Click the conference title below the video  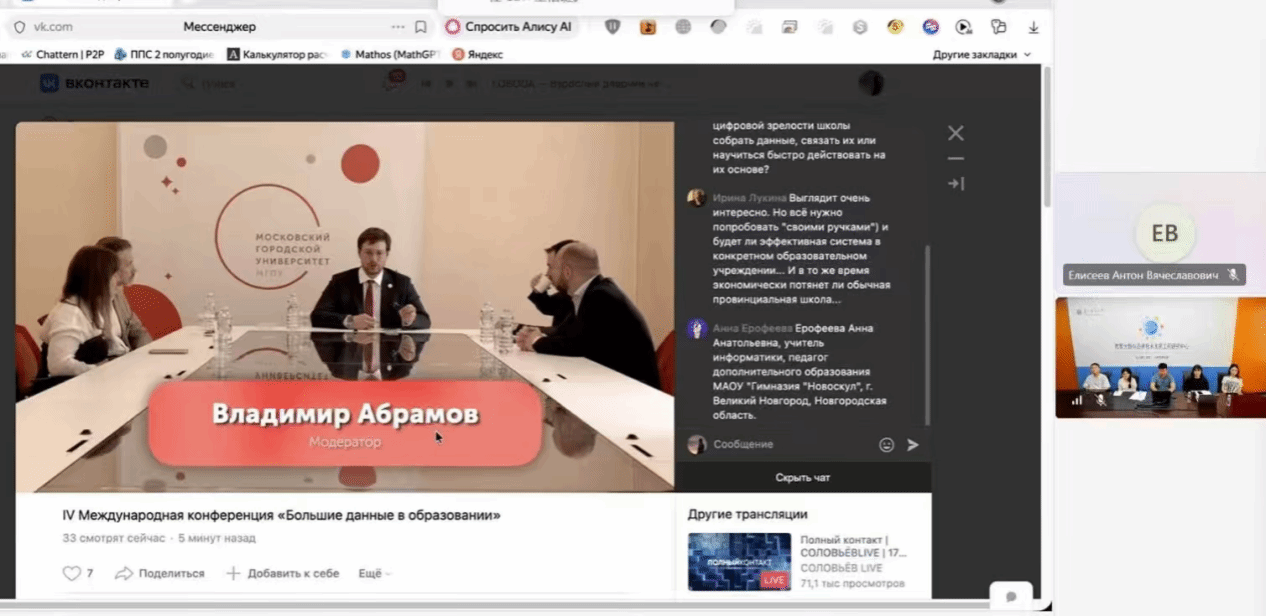click(281, 516)
